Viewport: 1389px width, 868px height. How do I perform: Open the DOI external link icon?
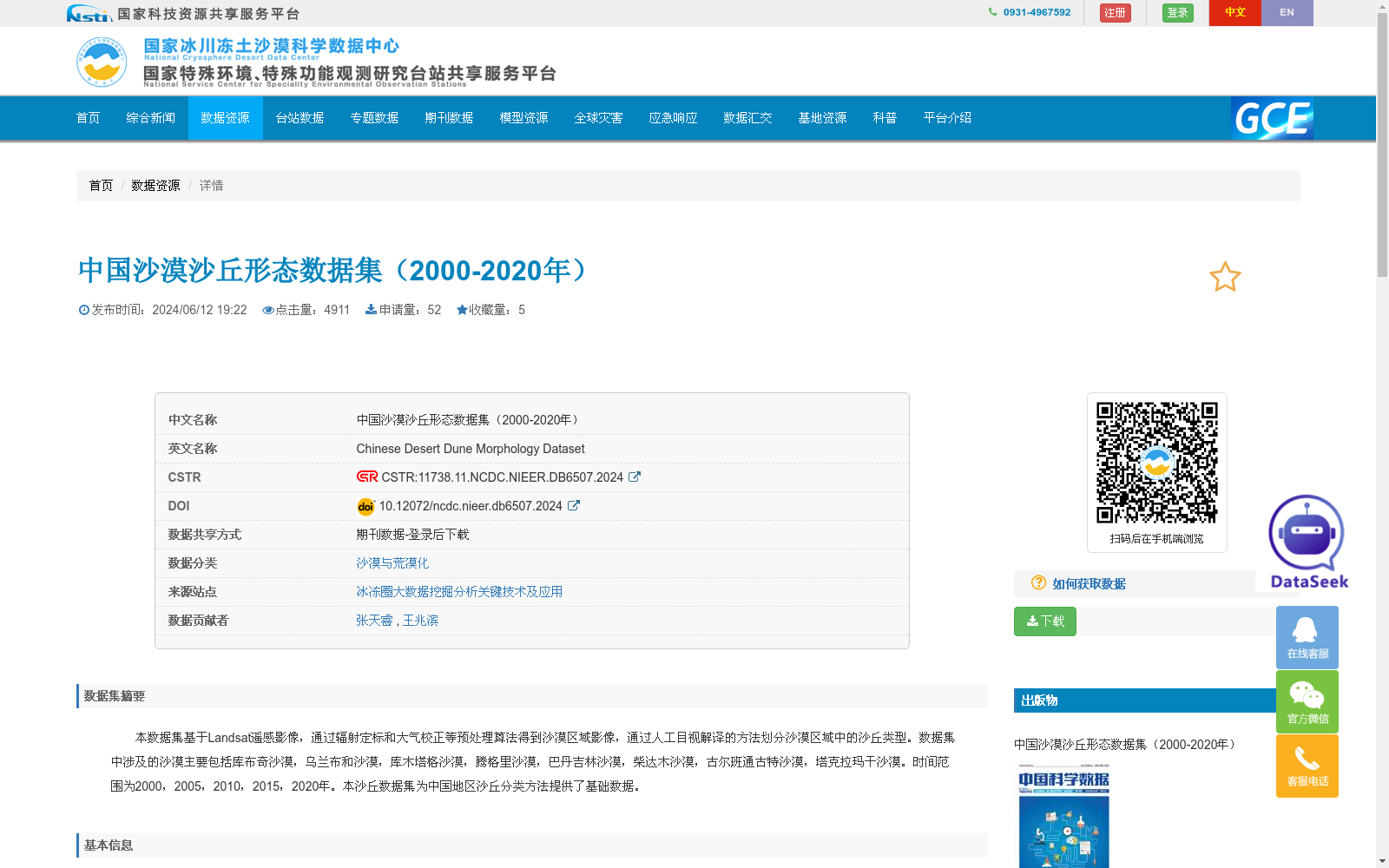[x=574, y=505]
